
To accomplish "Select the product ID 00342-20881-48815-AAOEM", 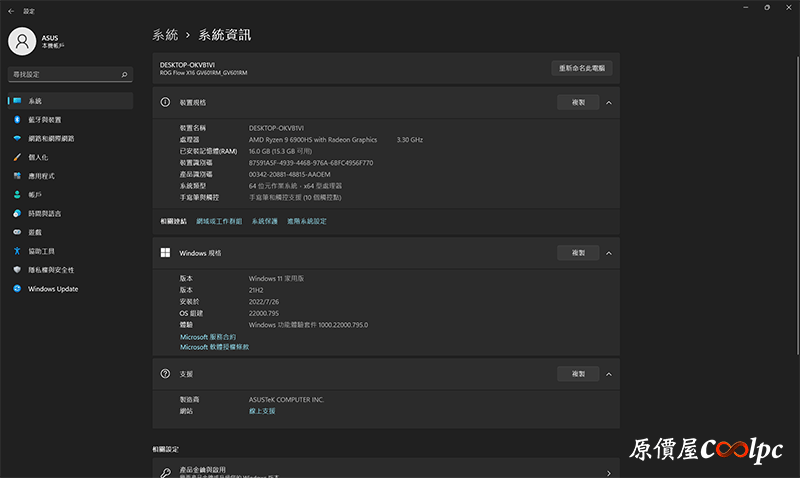I will point(289,174).
